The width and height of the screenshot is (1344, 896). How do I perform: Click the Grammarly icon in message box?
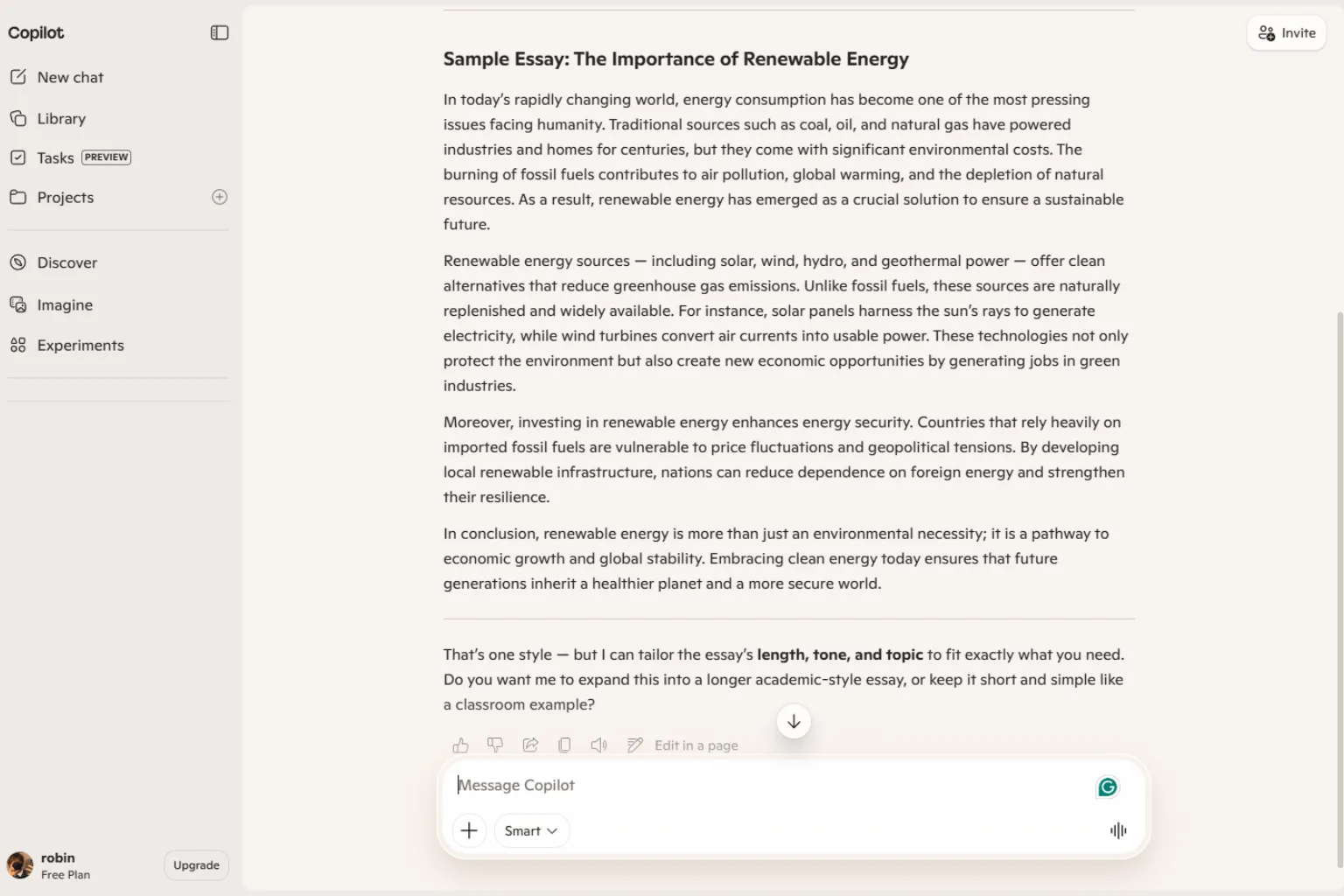[x=1108, y=787]
